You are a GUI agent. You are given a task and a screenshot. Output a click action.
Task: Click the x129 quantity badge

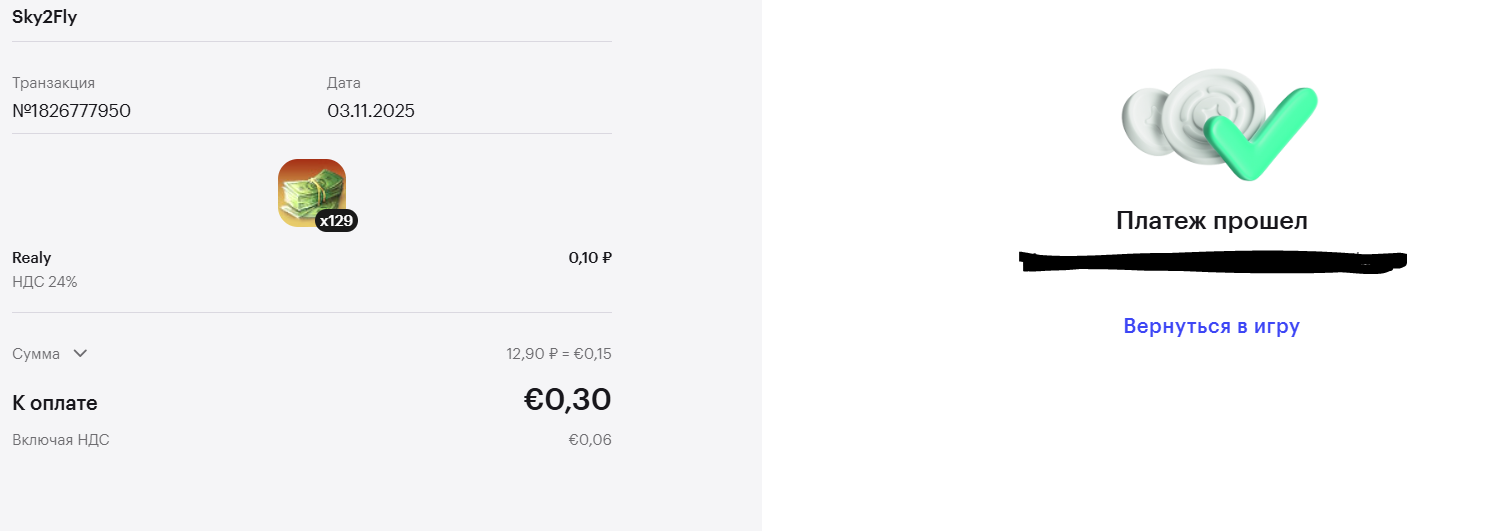pos(336,221)
